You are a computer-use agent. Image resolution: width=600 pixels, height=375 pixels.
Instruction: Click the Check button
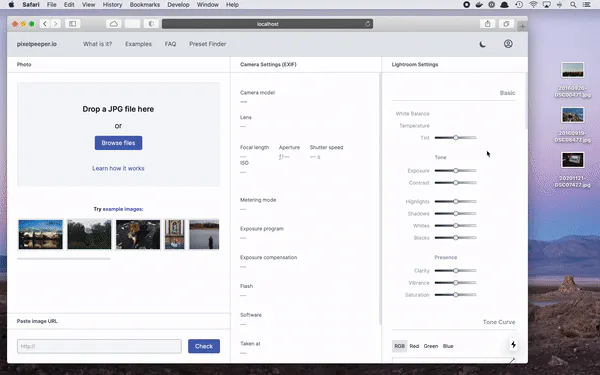(204, 346)
